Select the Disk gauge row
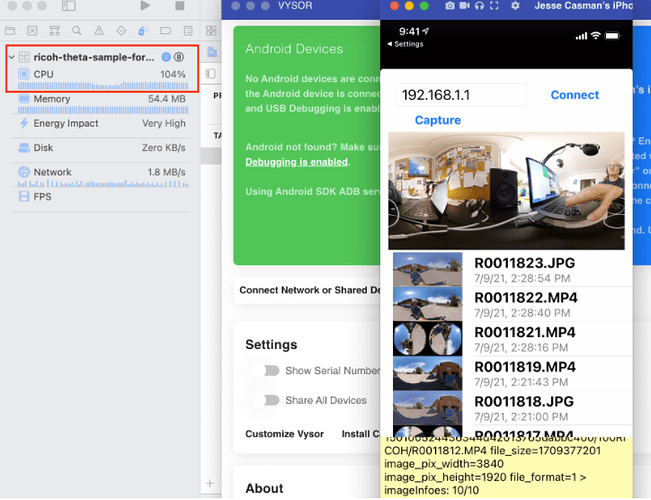Viewport: 651px width, 500px height. point(102,148)
